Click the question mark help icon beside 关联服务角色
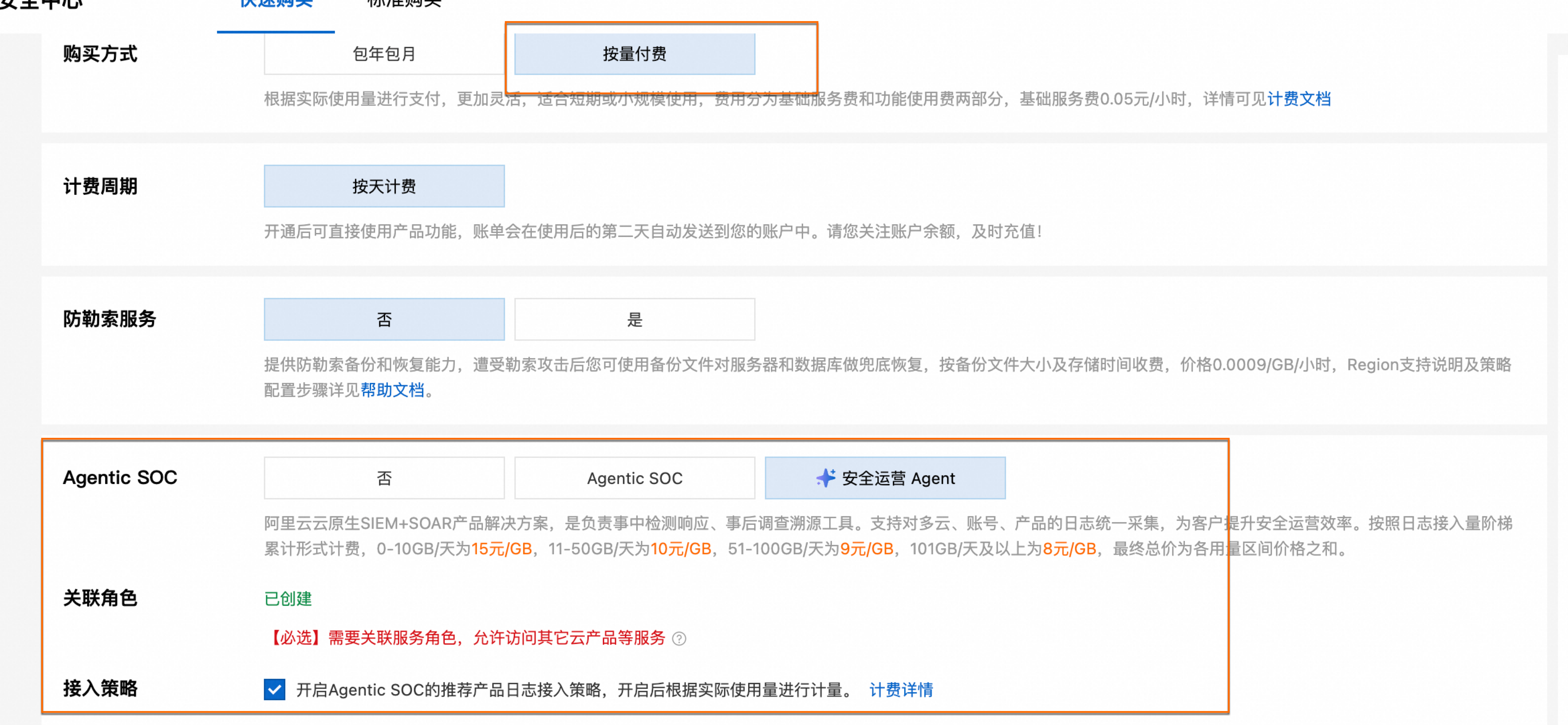 679,639
